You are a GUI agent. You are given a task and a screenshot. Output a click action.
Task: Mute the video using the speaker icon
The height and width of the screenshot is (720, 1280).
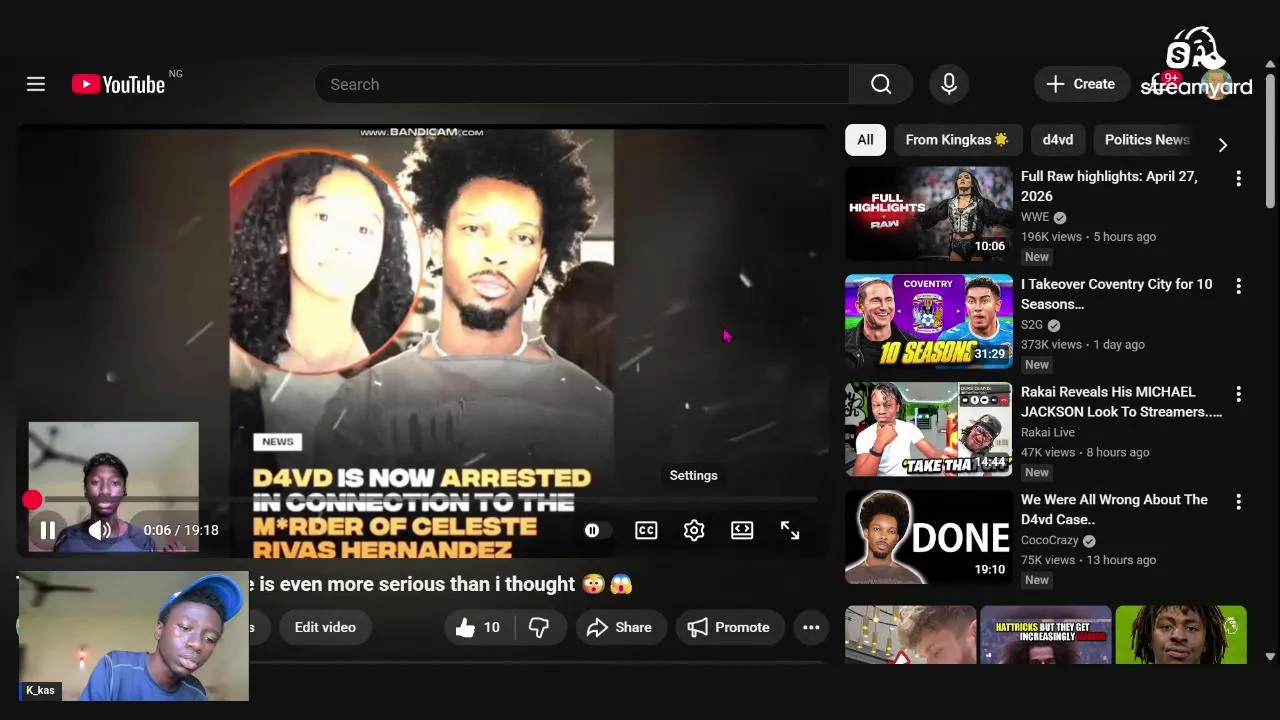99,530
